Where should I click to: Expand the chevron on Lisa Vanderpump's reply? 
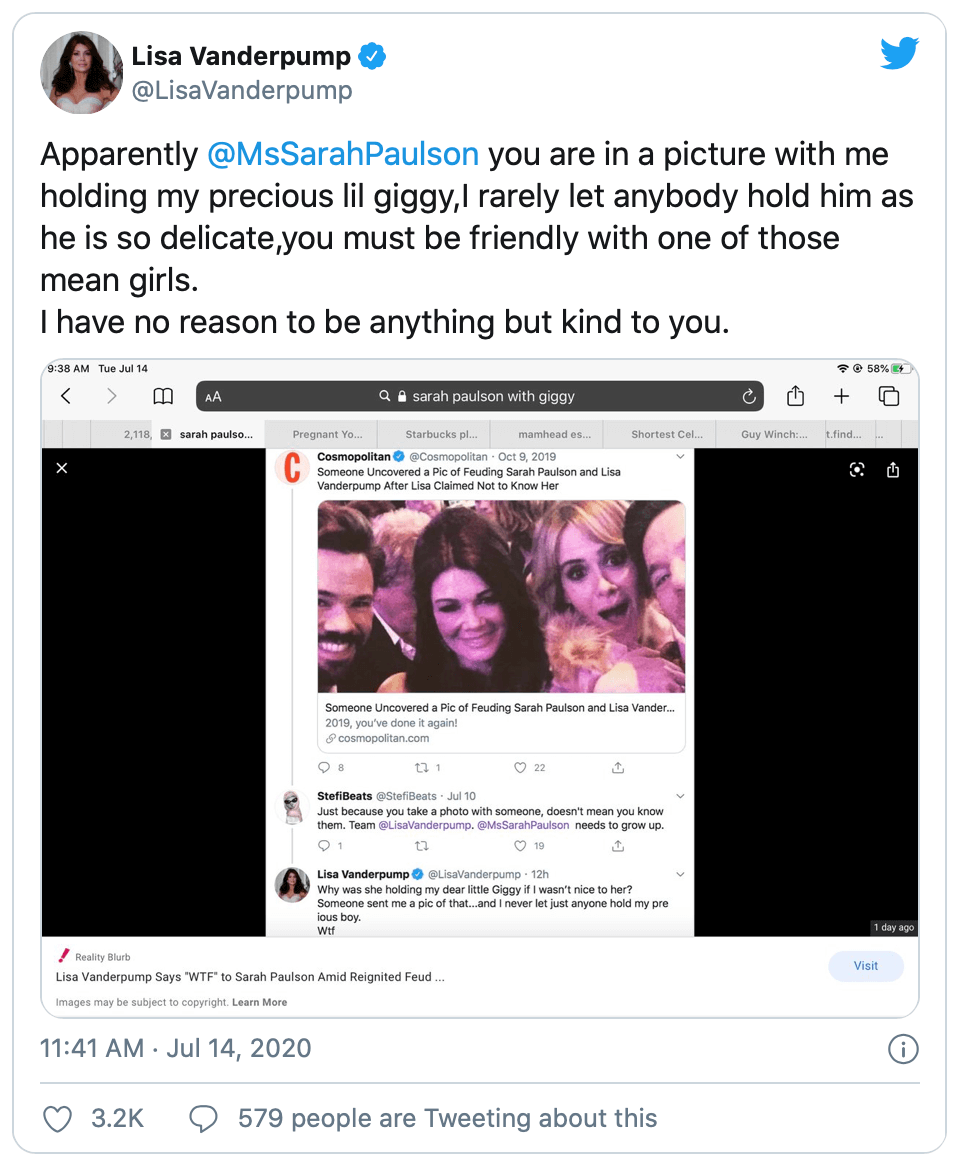point(680,874)
